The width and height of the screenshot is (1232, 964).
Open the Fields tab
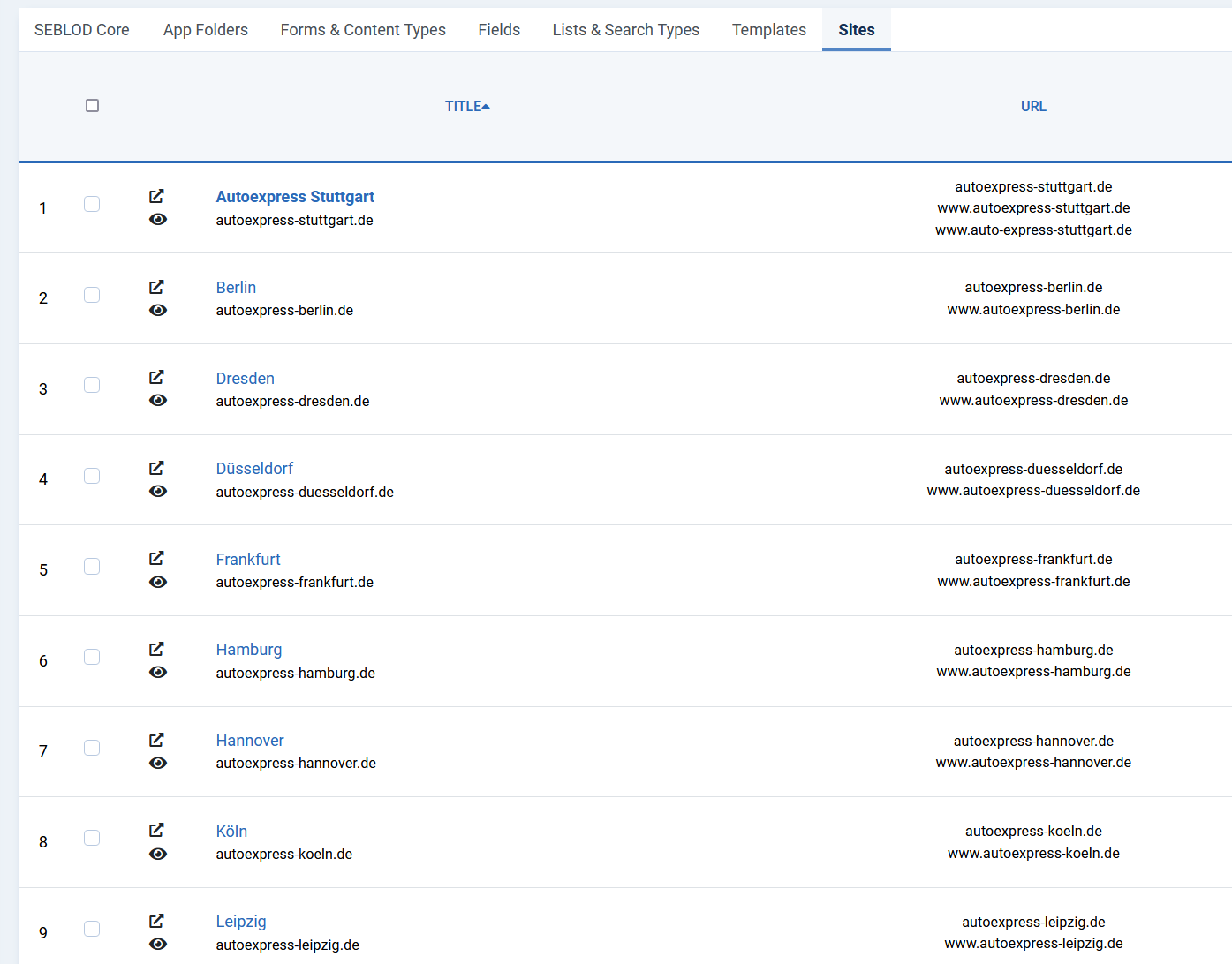tap(499, 29)
